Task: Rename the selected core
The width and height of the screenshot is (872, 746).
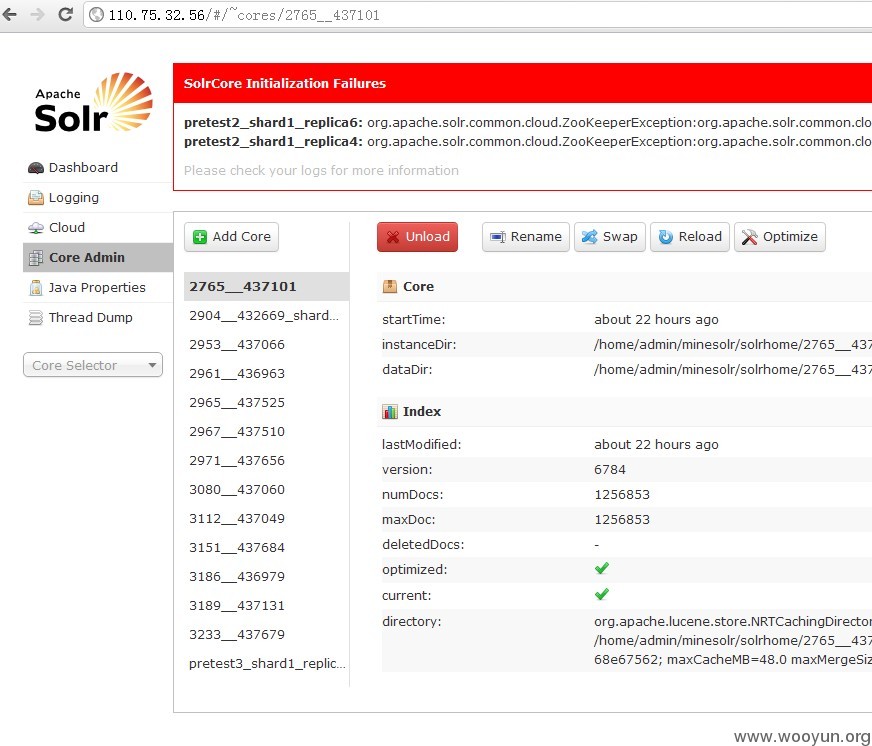Action: (526, 237)
